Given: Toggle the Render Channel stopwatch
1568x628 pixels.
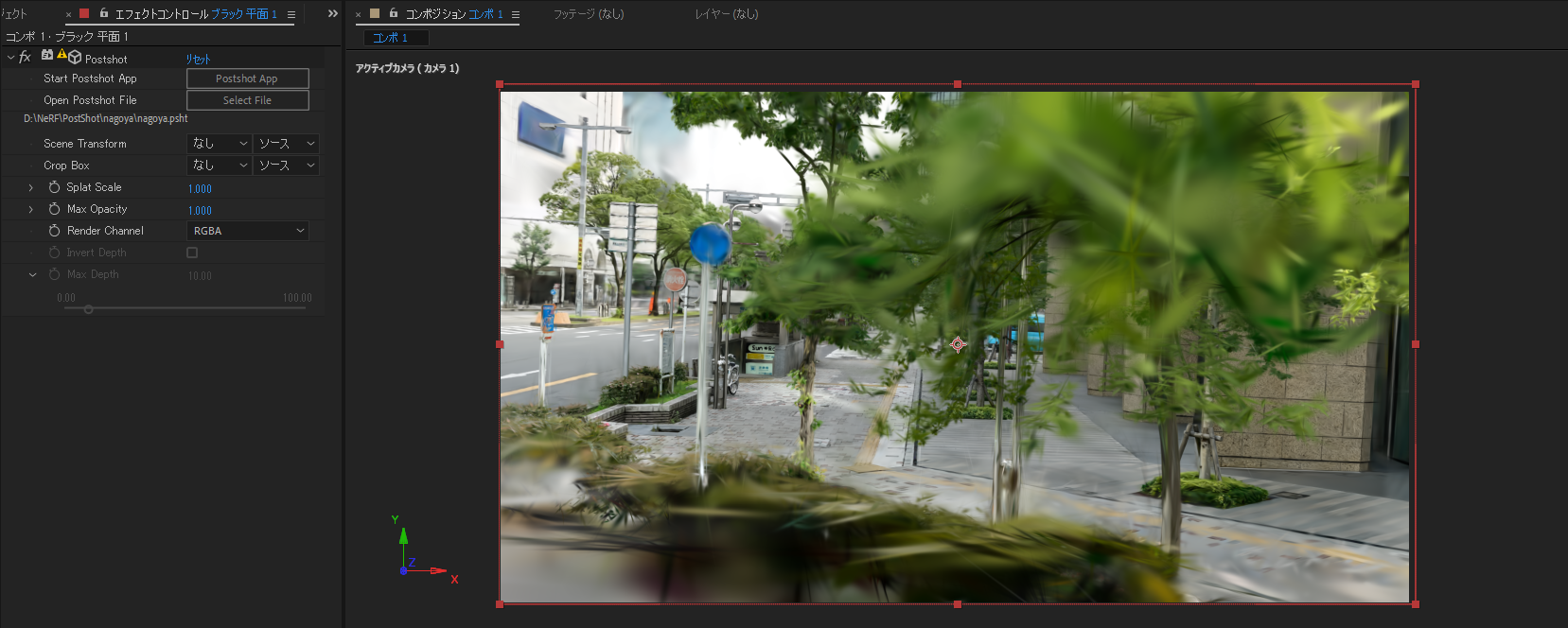Looking at the screenshot, I should [x=54, y=231].
